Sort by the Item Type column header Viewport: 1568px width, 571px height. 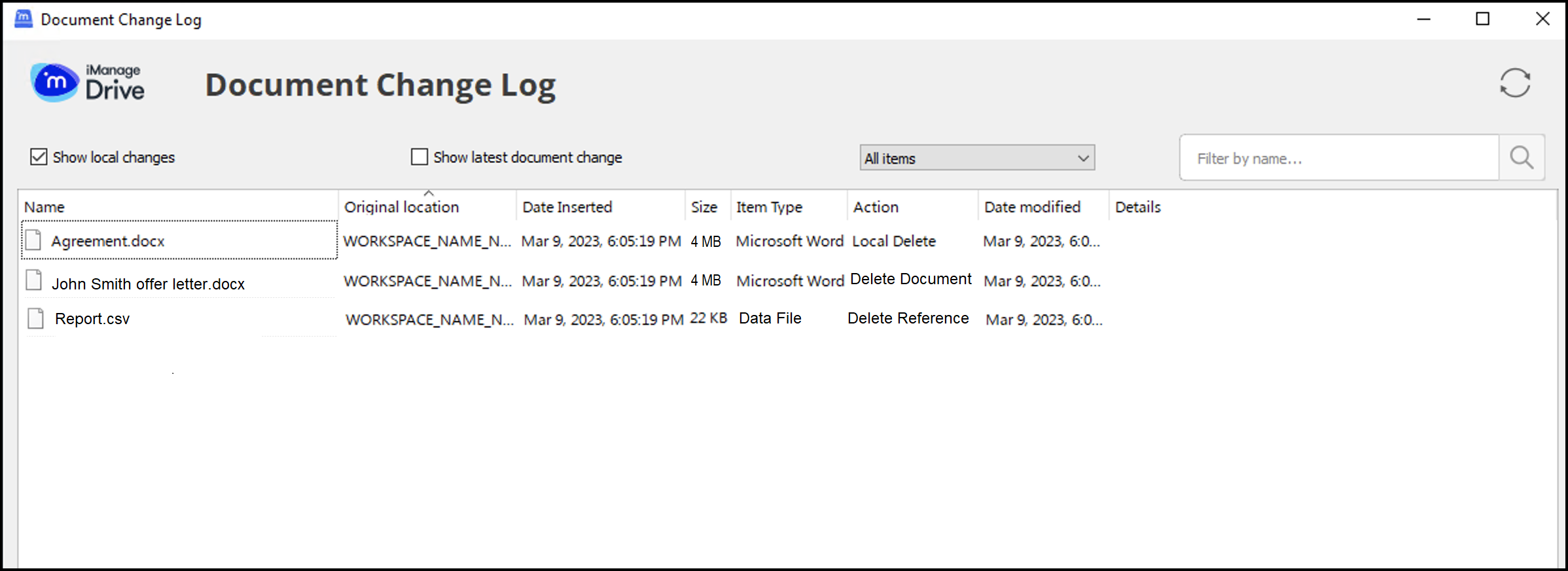[x=769, y=207]
